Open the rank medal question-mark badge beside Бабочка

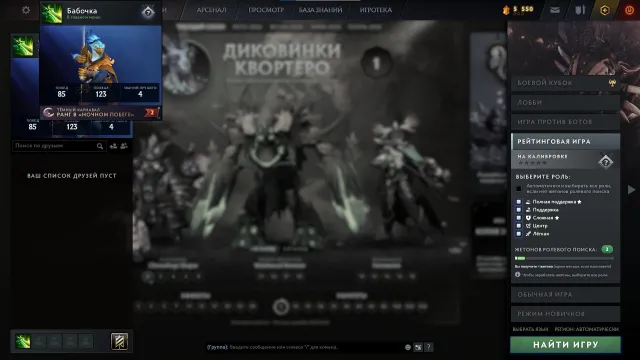pyautogui.click(x=148, y=12)
